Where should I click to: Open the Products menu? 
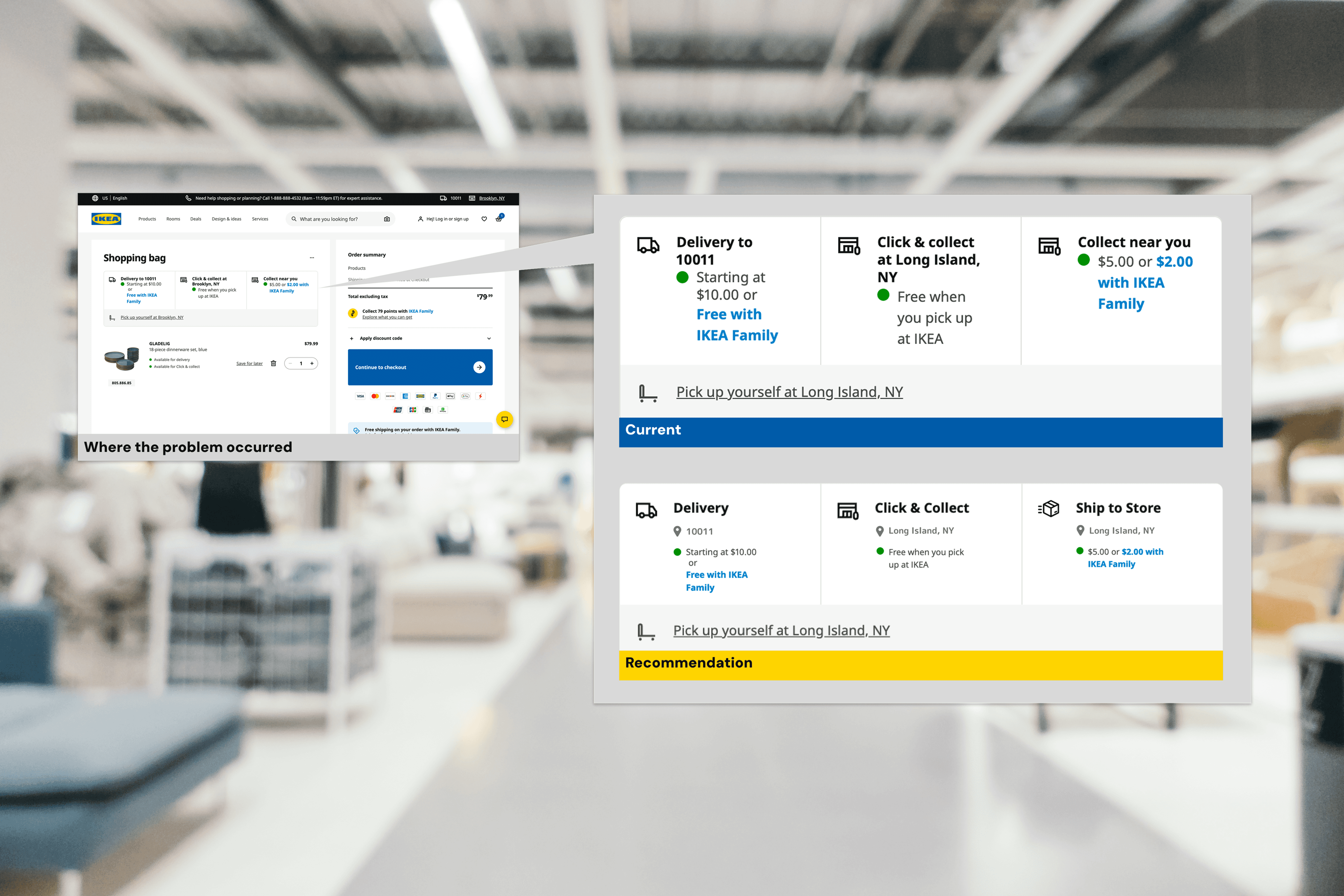147,219
